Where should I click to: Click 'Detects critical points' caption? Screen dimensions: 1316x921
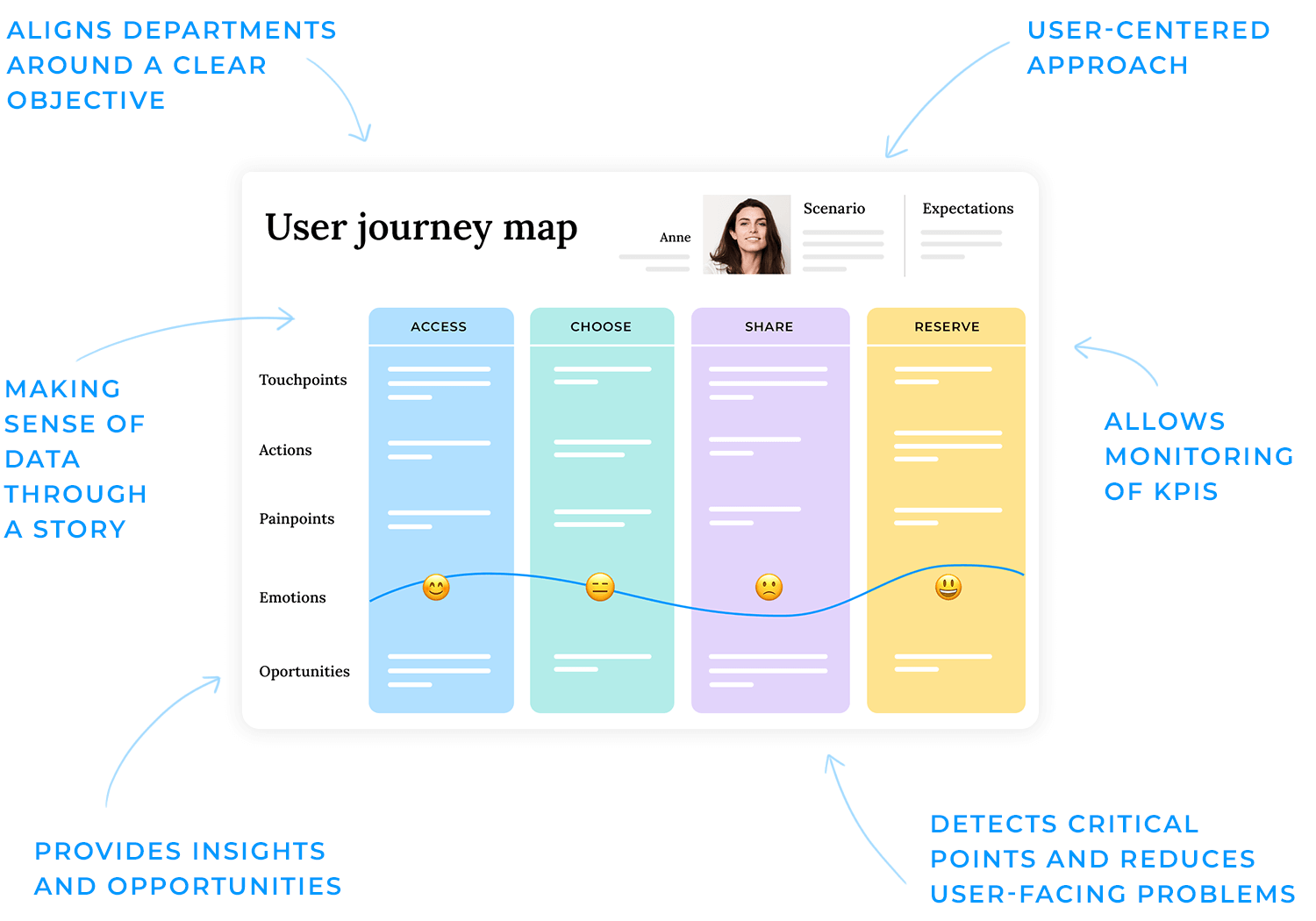pos(1112,859)
